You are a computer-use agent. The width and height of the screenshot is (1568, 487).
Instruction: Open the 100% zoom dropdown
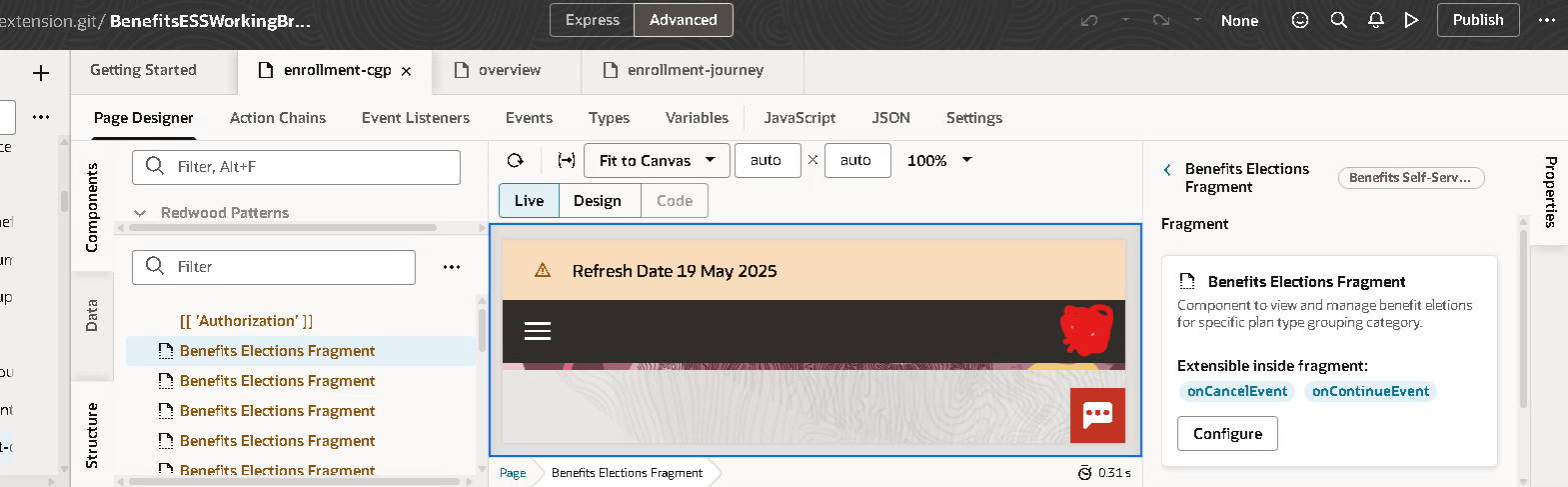click(939, 160)
